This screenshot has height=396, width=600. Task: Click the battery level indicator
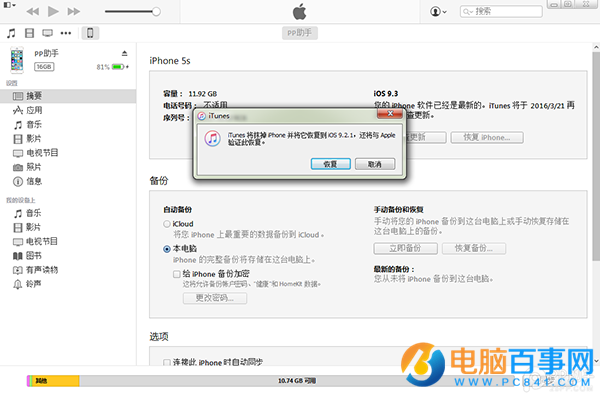coord(118,67)
